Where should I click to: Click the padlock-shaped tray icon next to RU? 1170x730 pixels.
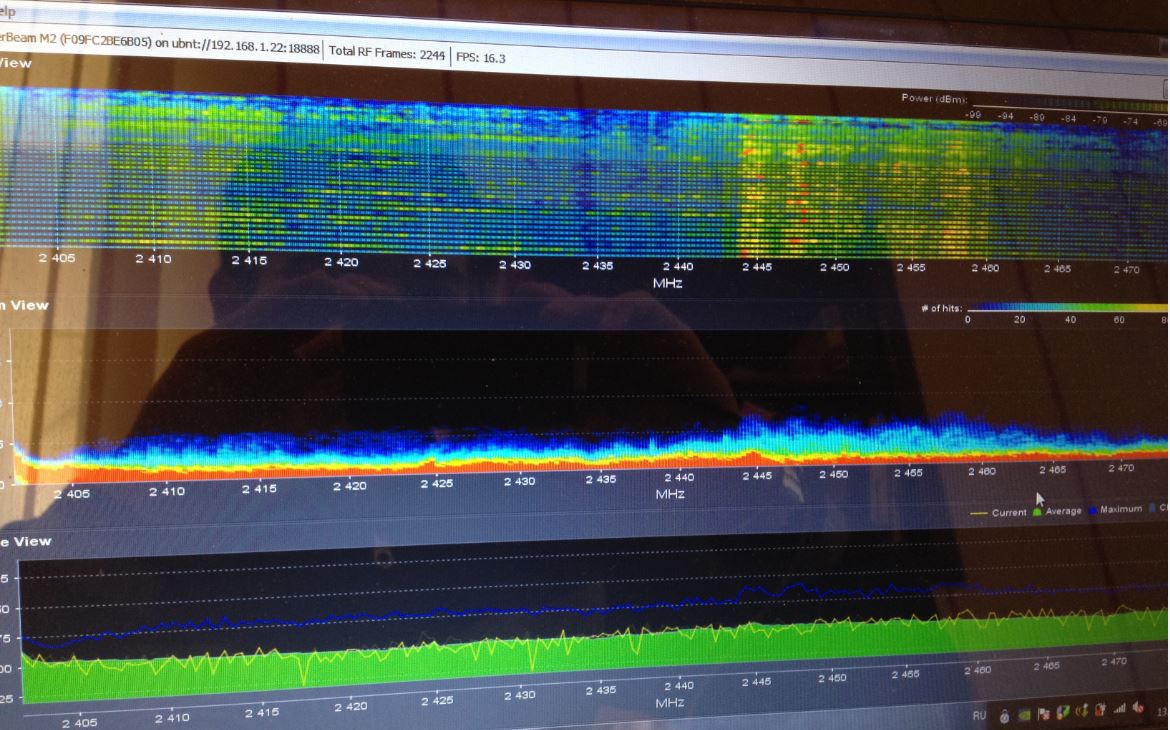(1005, 717)
